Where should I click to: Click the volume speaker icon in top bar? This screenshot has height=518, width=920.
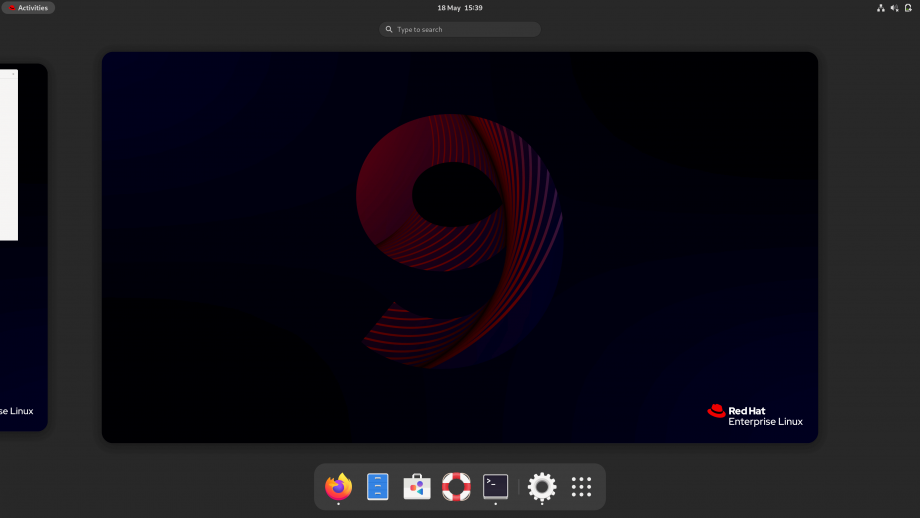[x=894, y=8]
